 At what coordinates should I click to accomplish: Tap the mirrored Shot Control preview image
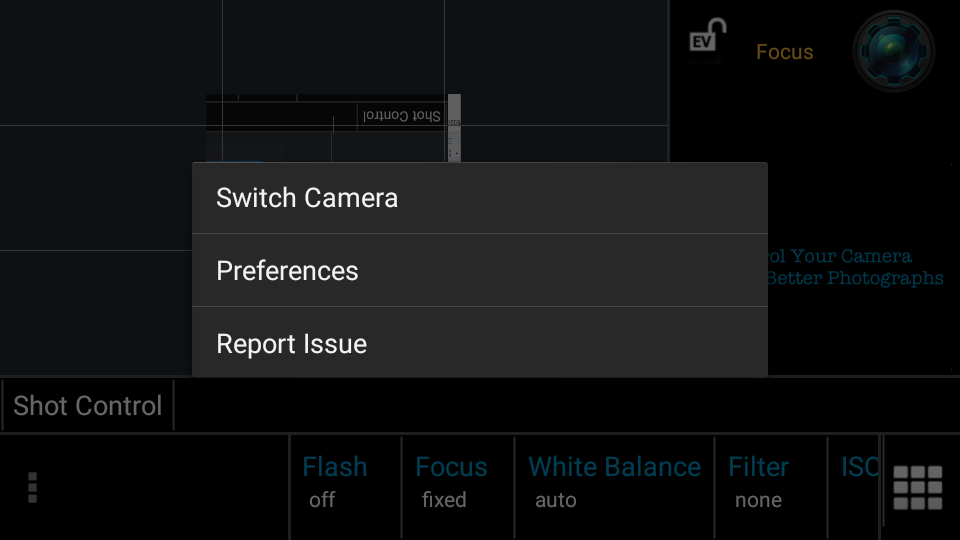tap(330, 125)
